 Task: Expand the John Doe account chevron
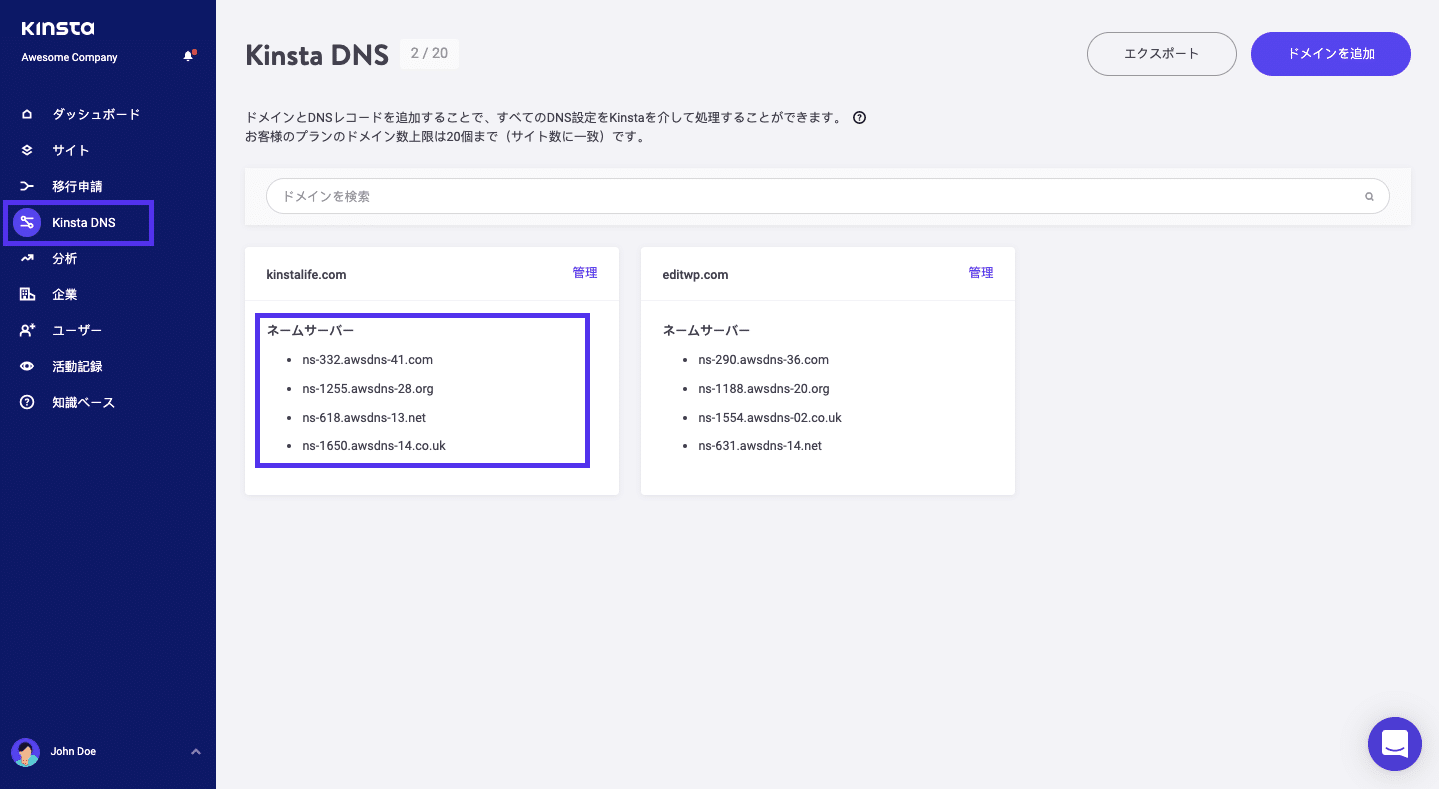point(196,751)
